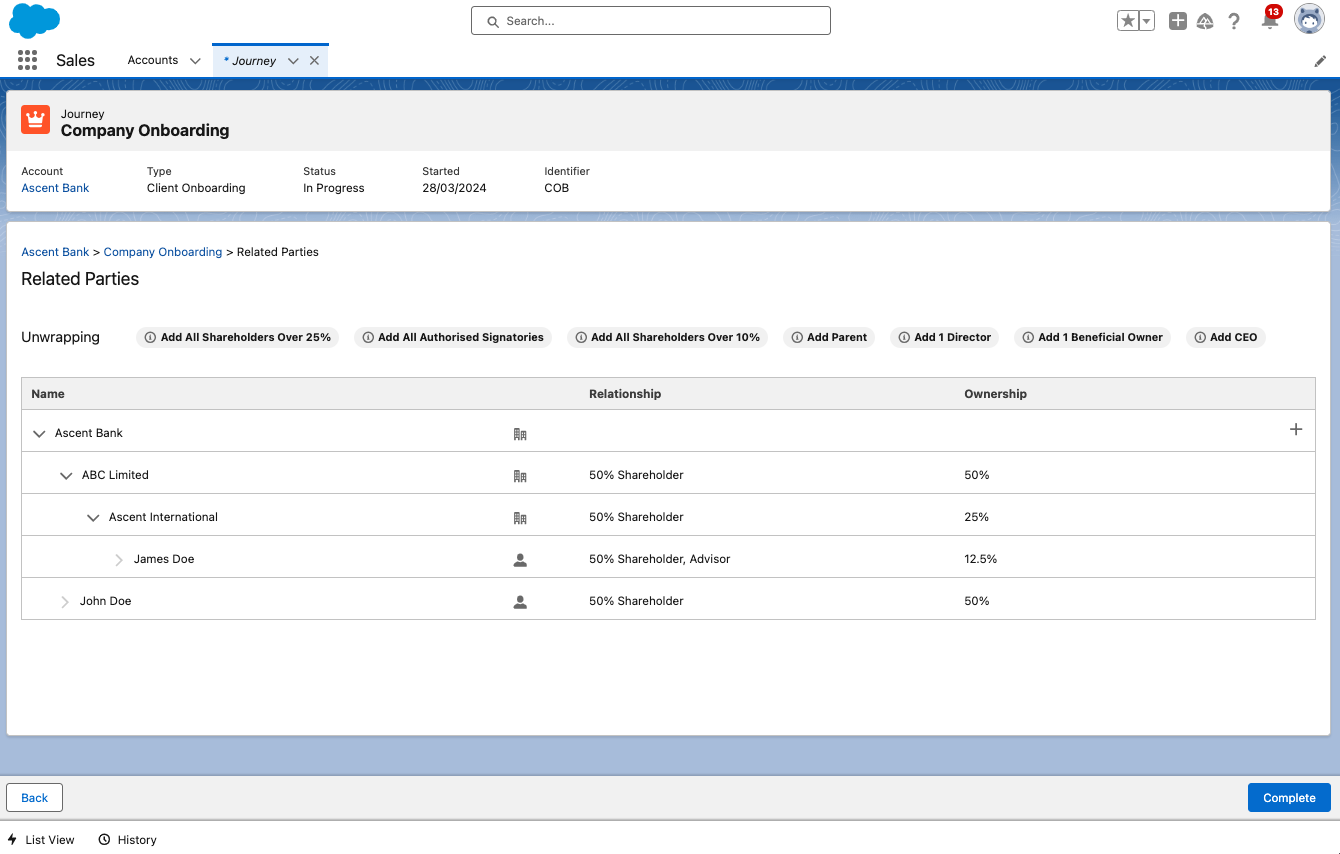The width and height of the screenshot is (1340, 854).
Task: View notifications bell icon
Action: coord(1269,21)
